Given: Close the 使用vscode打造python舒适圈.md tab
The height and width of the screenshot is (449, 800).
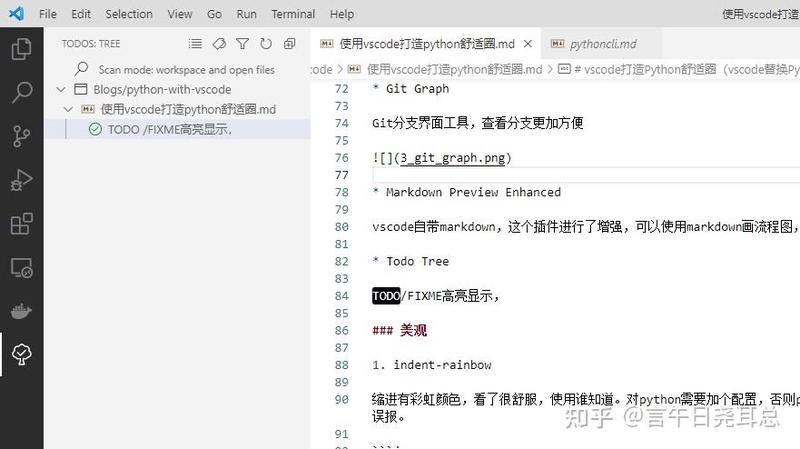Looking at the screenshot, I should (x=528, y=44).
